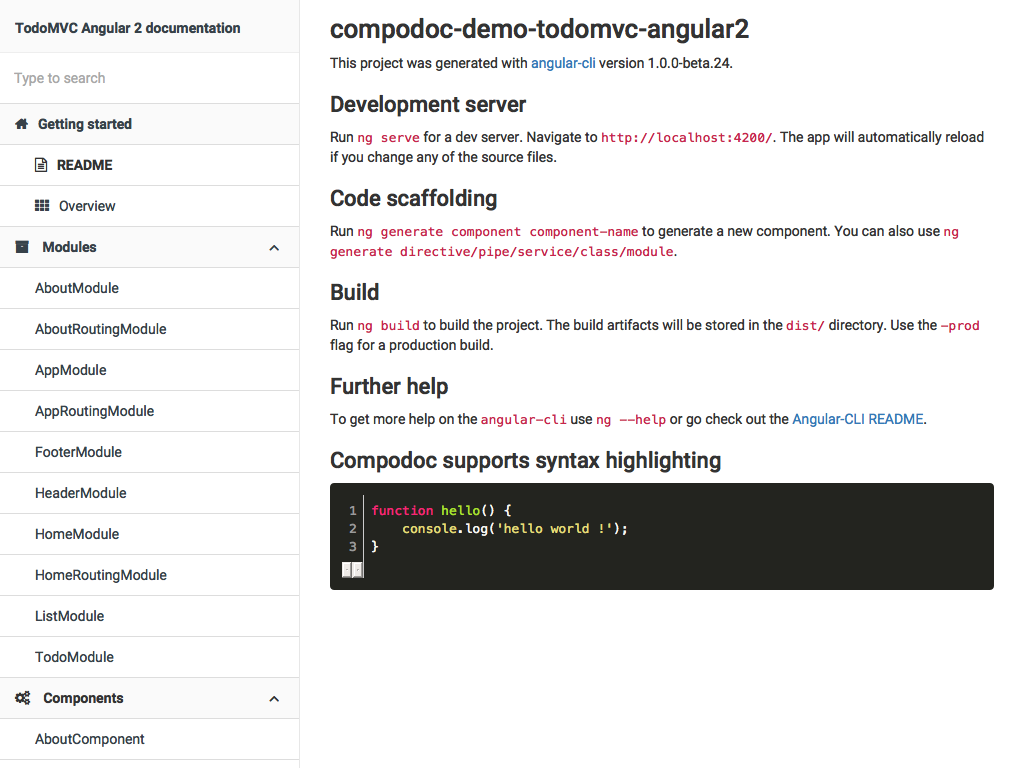Click the home icon beside Getting started

click(x=22, y=124)
